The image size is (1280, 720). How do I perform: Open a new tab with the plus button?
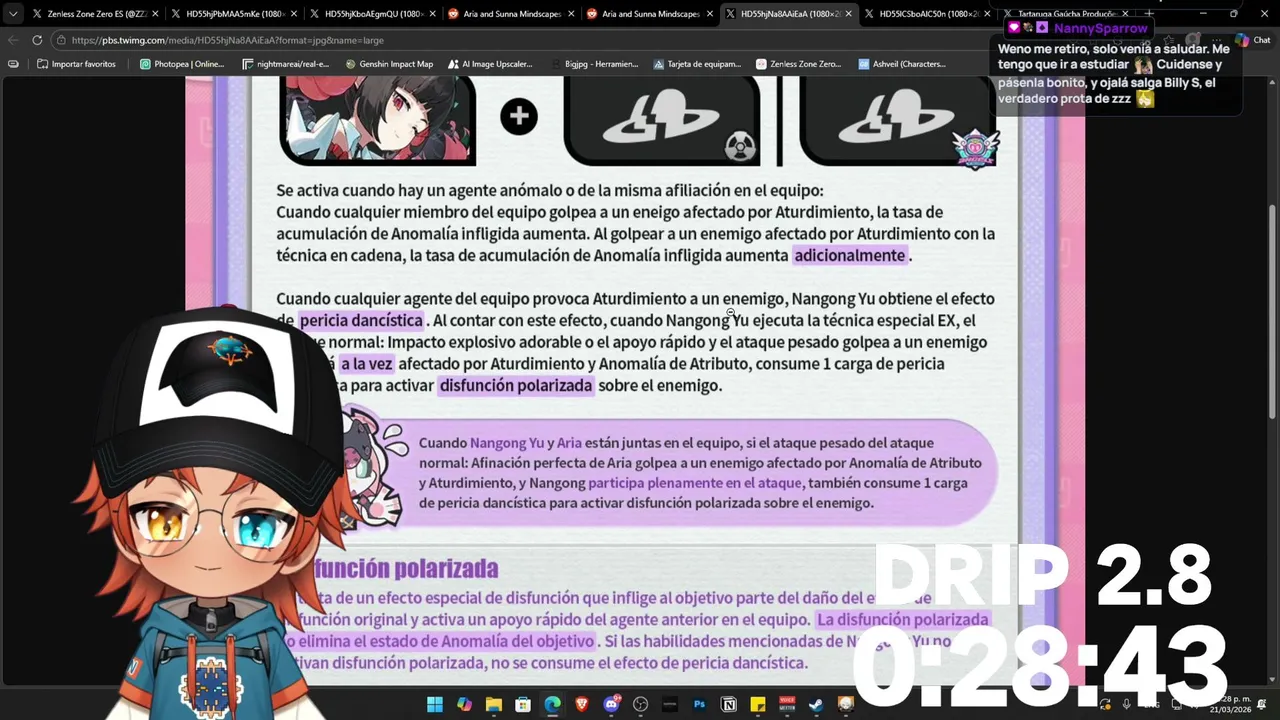(1148, 14)
